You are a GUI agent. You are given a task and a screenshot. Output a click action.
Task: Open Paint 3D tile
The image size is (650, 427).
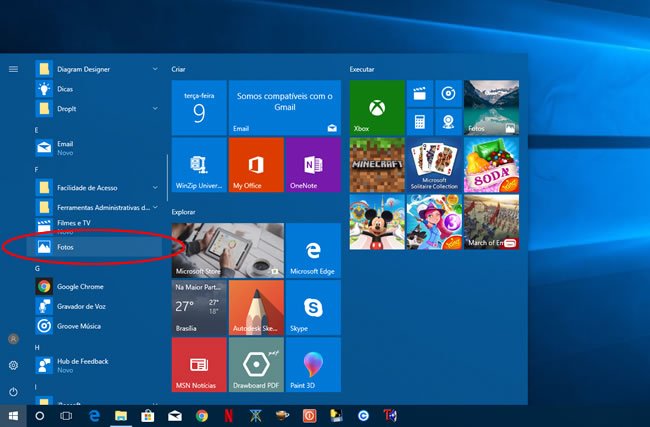click(x=313, y=364)
